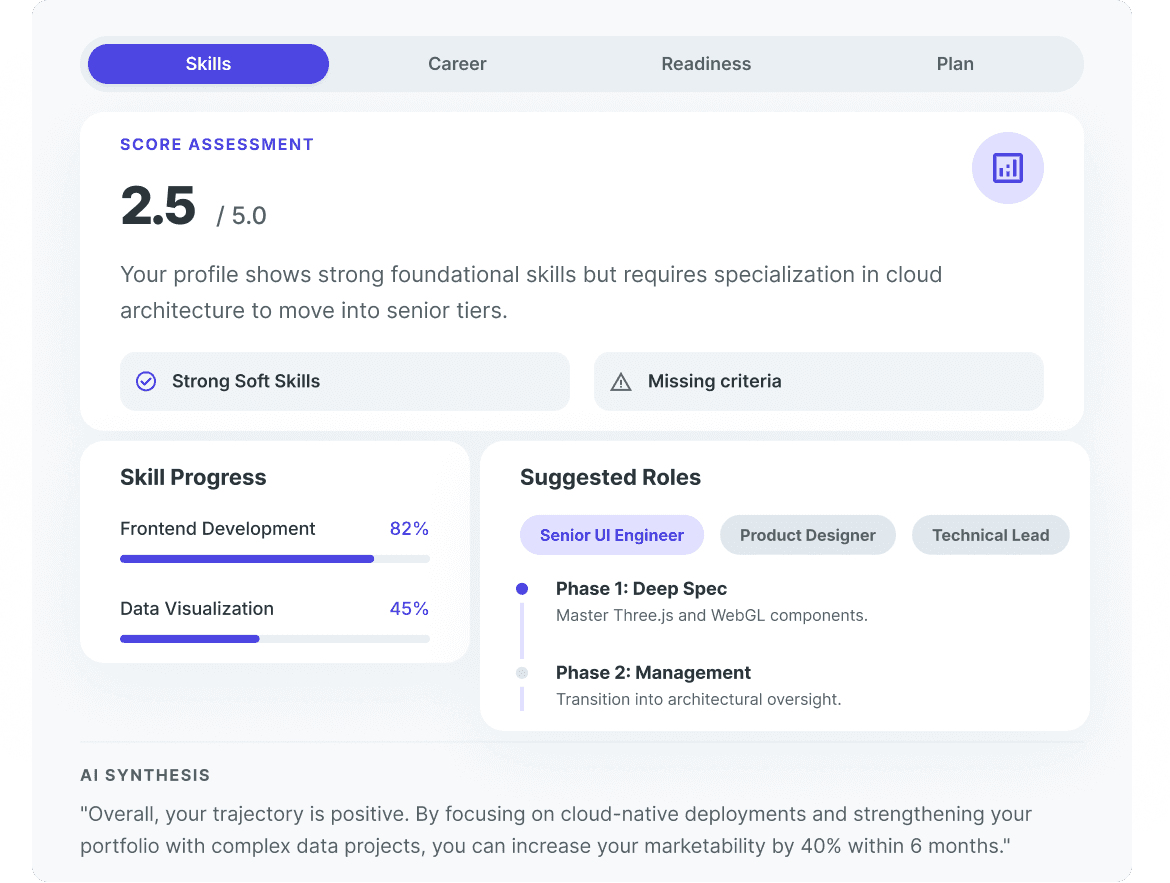Click the Data Visualization progress bar
1170x883 pixels.
[275, 639]
